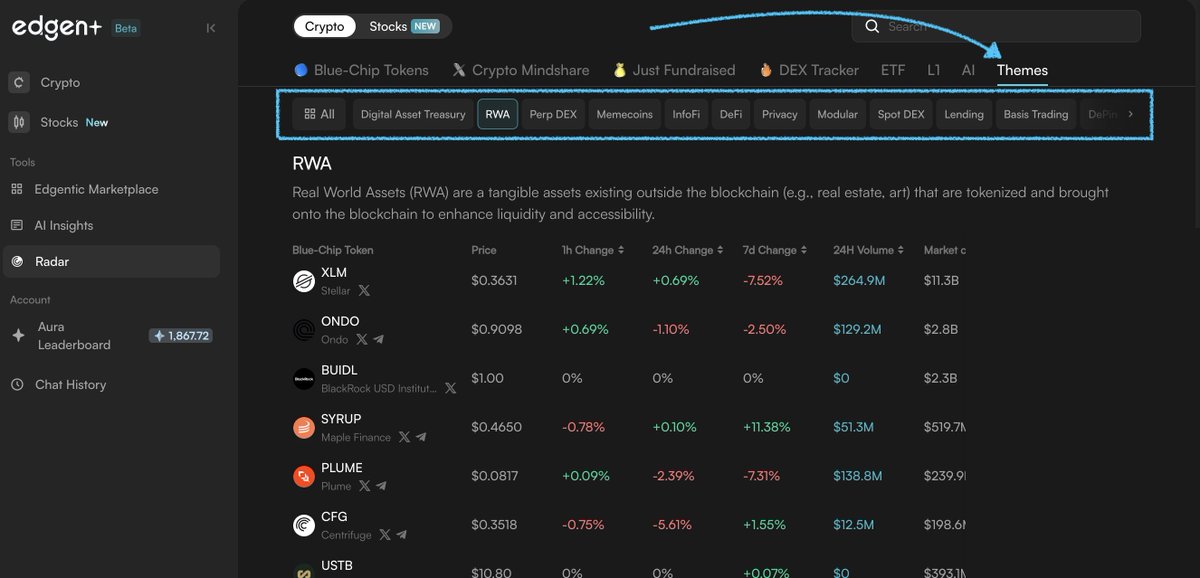Click the XLM Stellar token logo
The width and height of the screenshot is (1200, 578).
[x=304, y=281]
